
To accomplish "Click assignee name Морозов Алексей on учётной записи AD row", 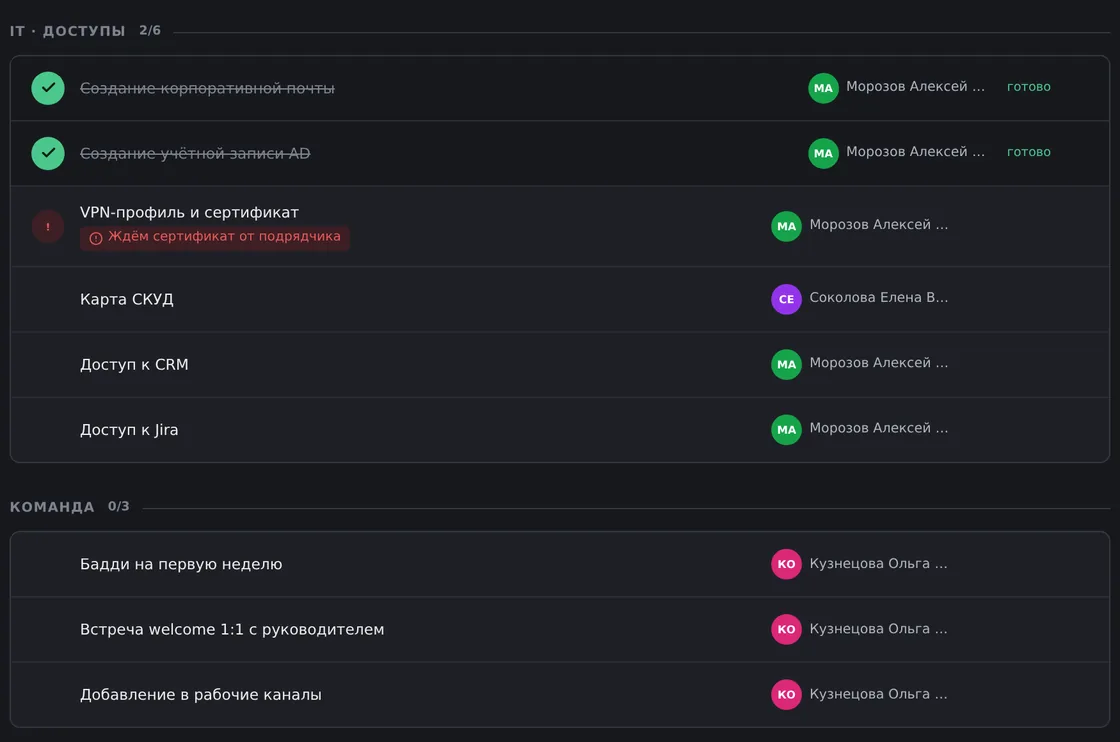I will [915, 151].
